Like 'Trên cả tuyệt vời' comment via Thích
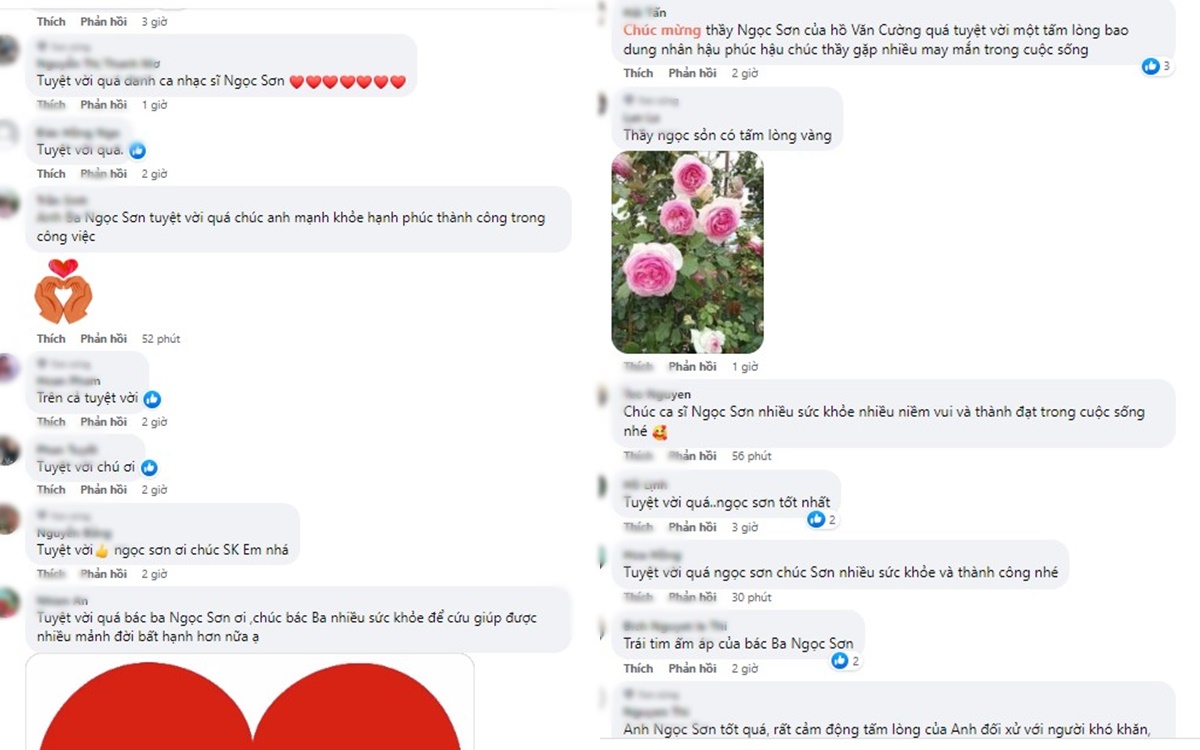 pyautogui.click(x=51, y=422)
